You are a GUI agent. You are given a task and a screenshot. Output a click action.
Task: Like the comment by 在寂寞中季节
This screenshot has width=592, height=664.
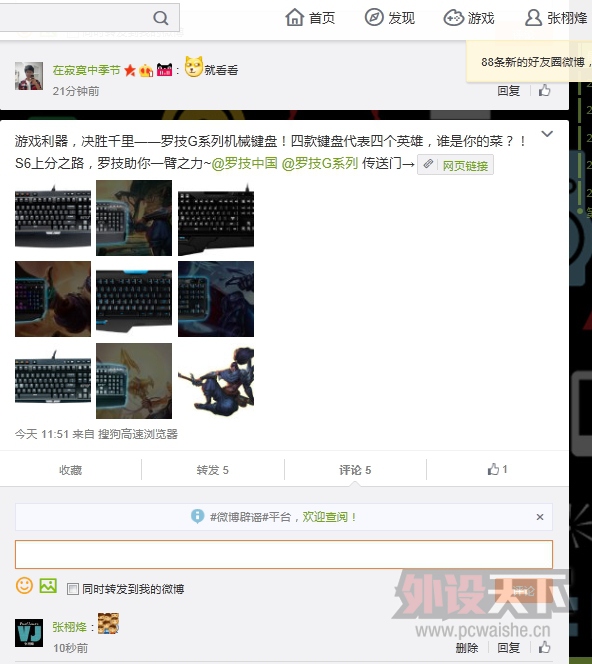[x=544, y=90]
